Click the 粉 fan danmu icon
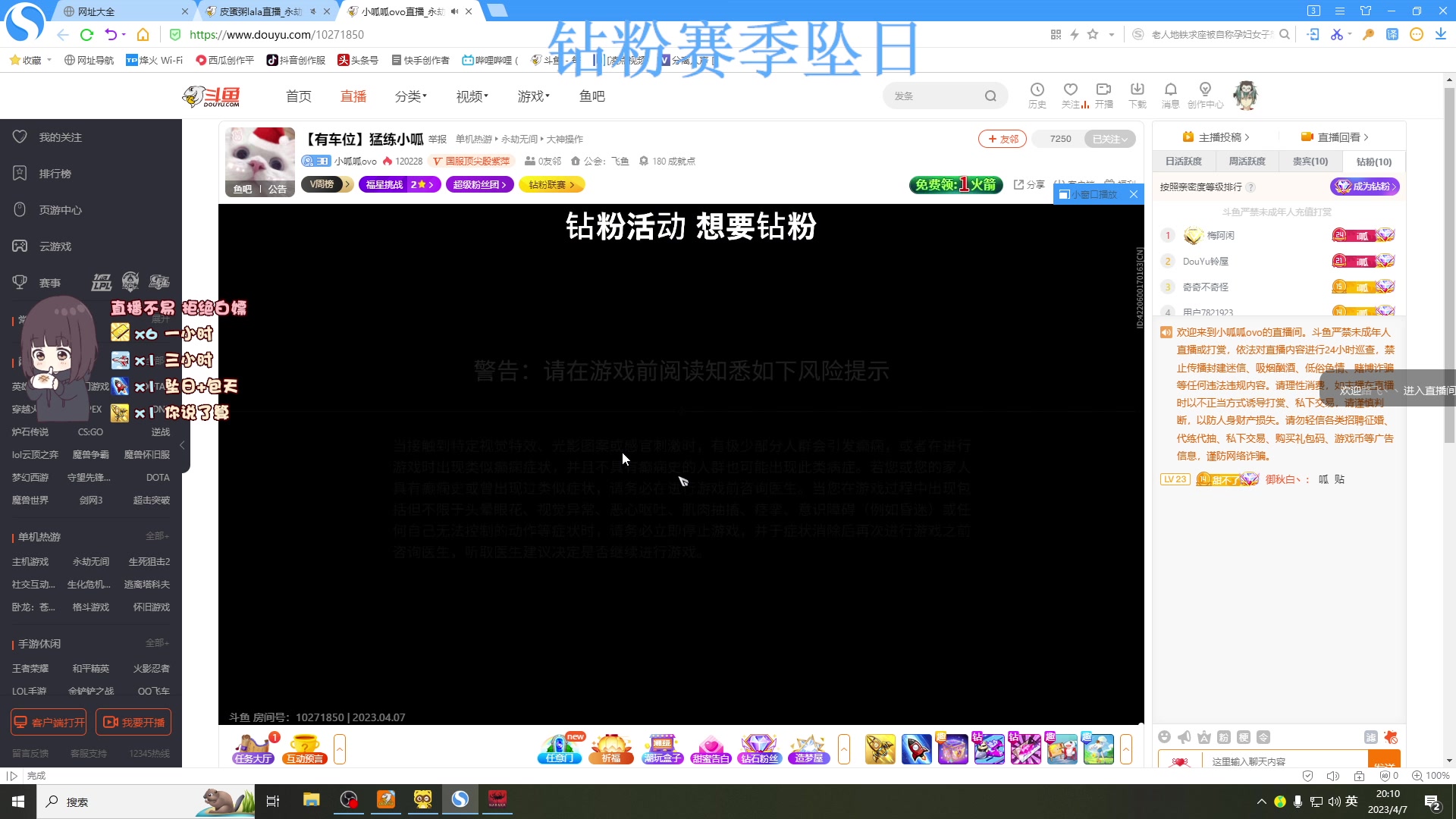This screenshot has height=819, width=1456. tap(1224, 737)
